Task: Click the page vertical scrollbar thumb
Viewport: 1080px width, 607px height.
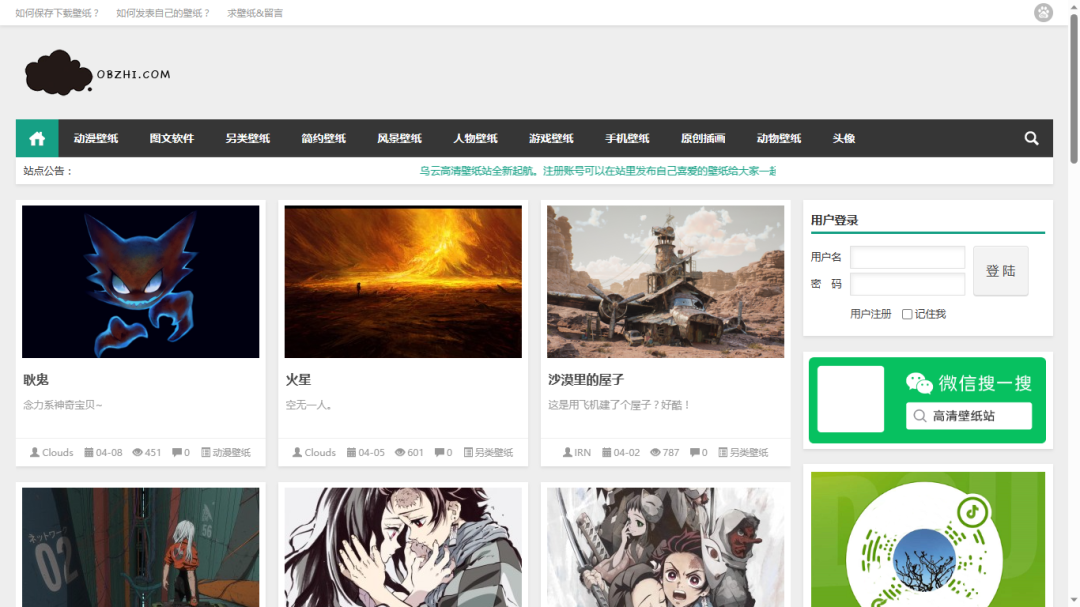Action: tap(1074, 88)
